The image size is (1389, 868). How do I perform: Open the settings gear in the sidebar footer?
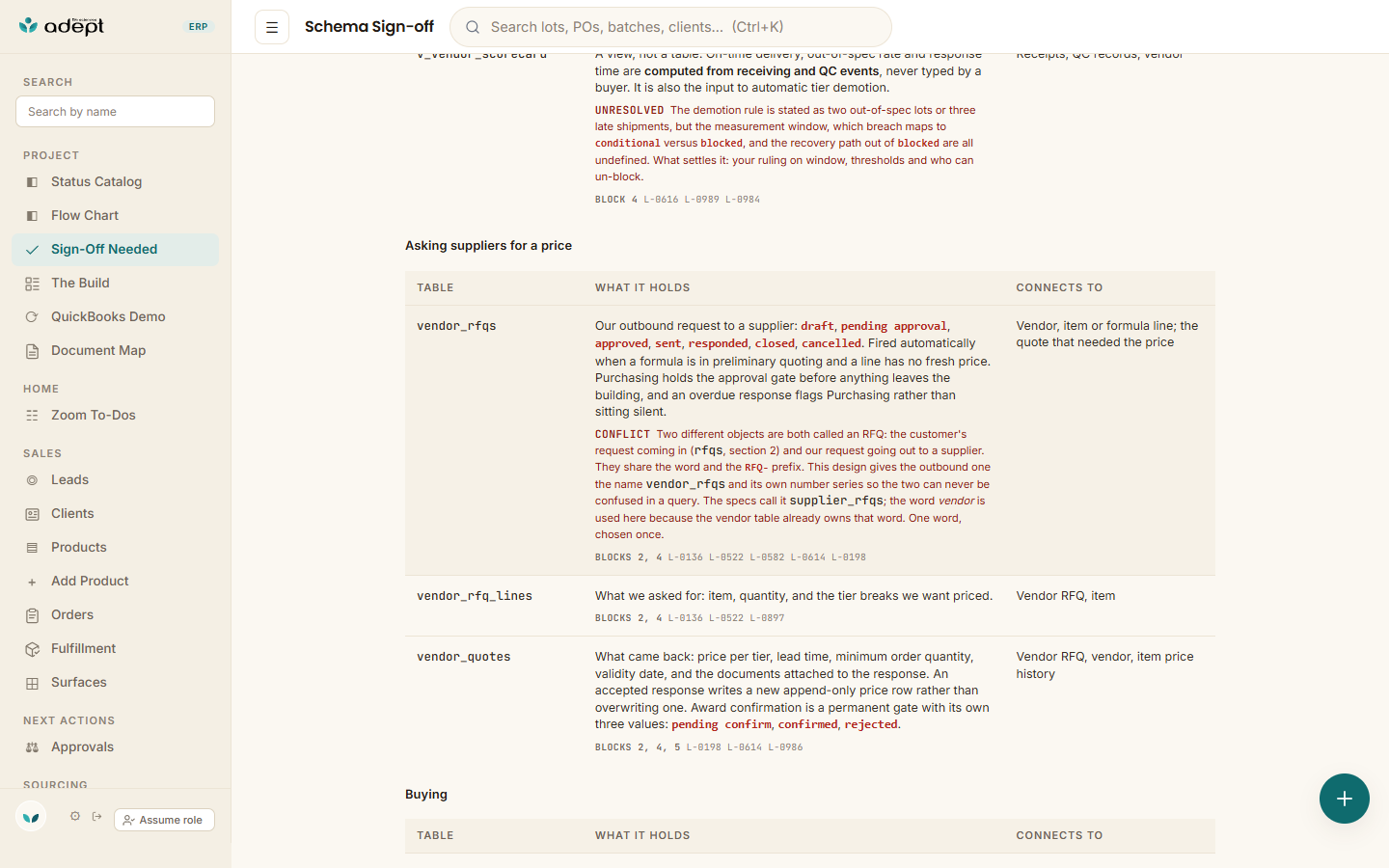point(74,817)
